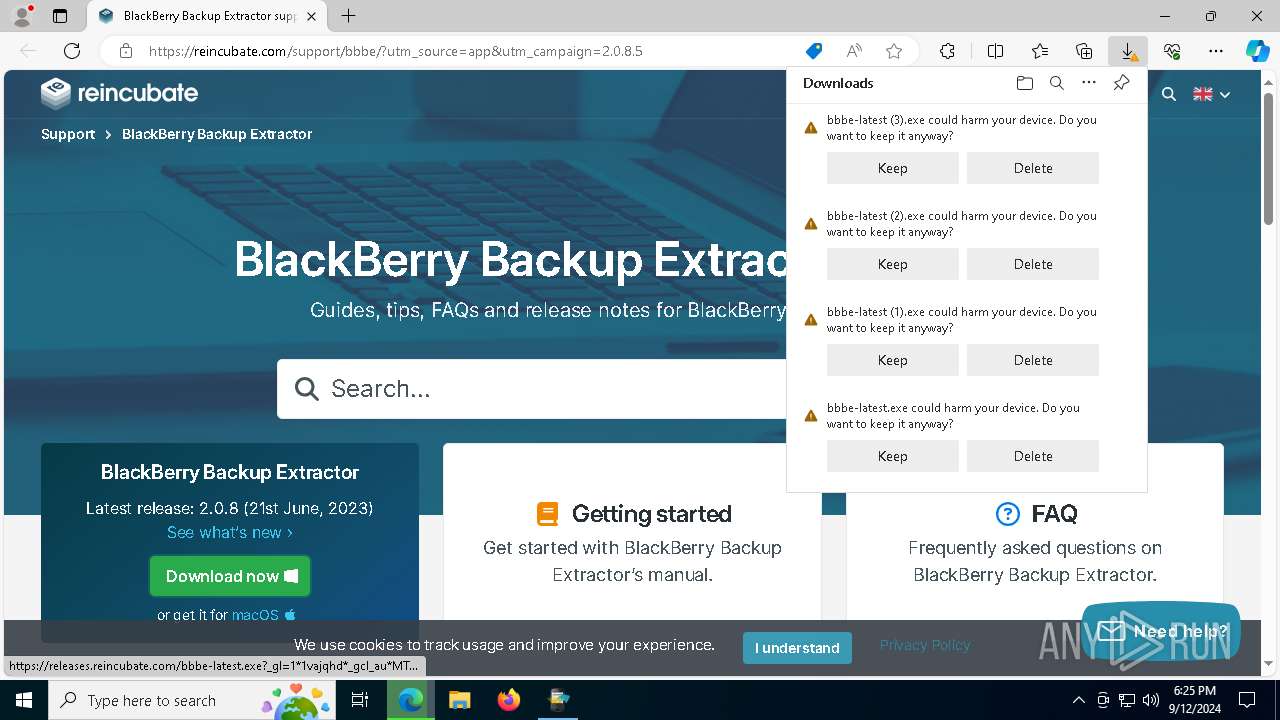Activate Read aloud icon
Screen dimensions: 1280x720
point(854,51)
